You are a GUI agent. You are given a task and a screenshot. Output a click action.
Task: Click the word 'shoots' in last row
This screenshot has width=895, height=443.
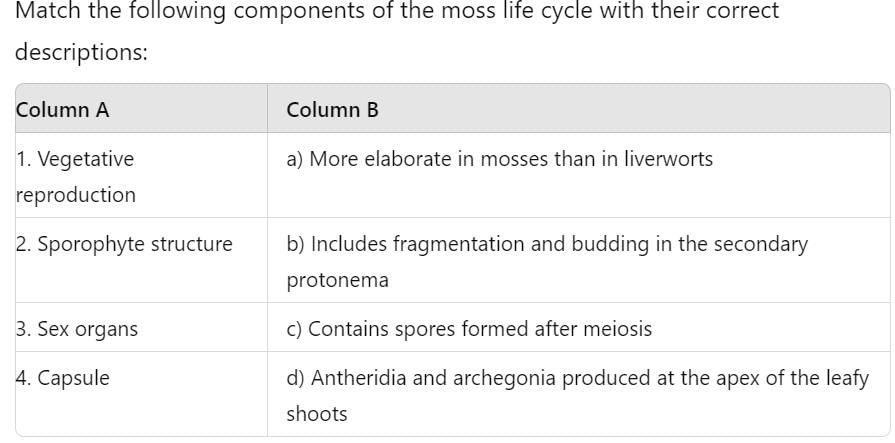tap(317, 413)
